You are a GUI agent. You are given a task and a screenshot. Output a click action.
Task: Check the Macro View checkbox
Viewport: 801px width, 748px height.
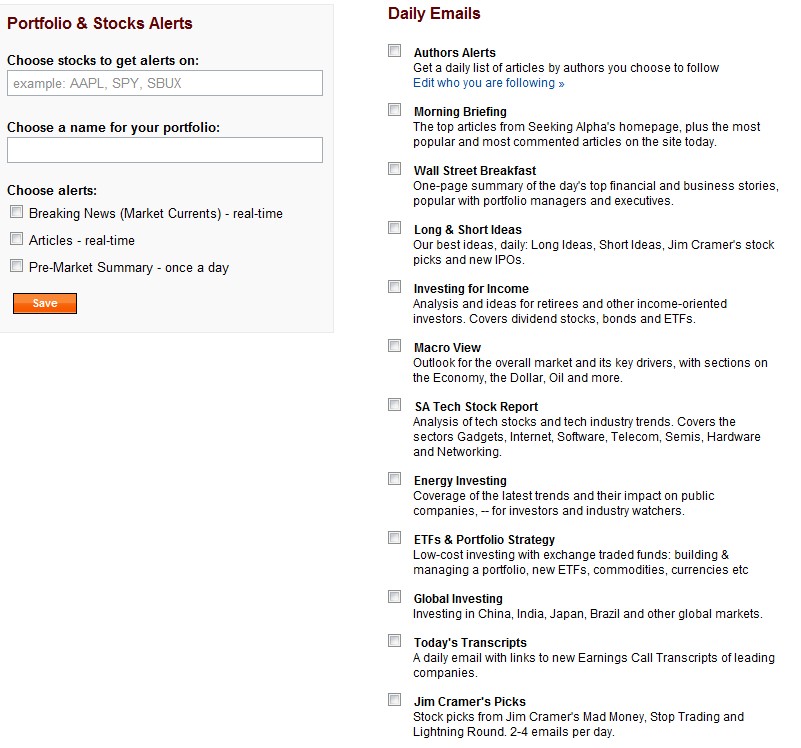point(395,346)
